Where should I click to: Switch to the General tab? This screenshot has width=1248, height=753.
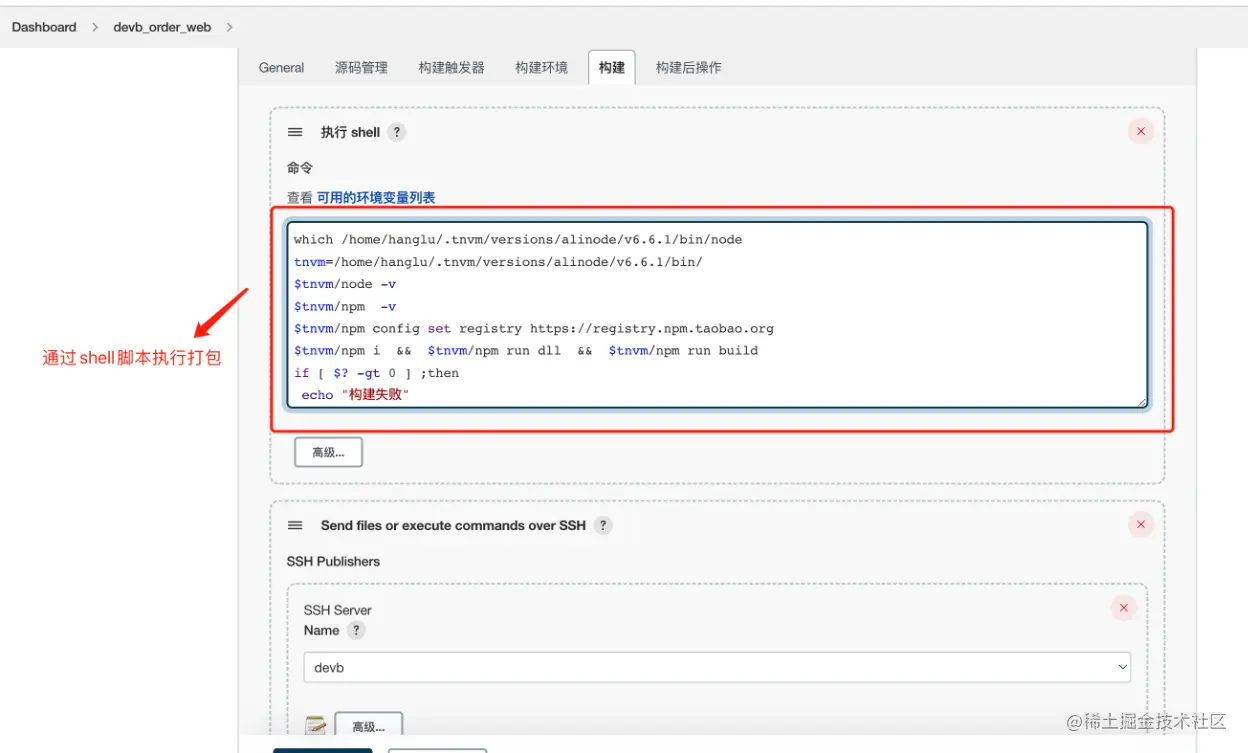(281, 68)
